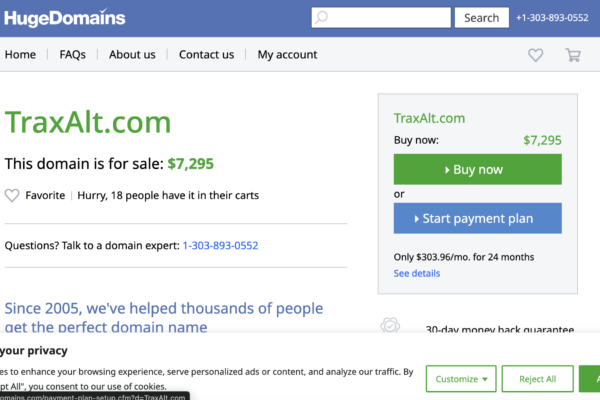This screenshot has width=600, height=400.
Task: Open the shopping cart icon
Action: point(573,55)
